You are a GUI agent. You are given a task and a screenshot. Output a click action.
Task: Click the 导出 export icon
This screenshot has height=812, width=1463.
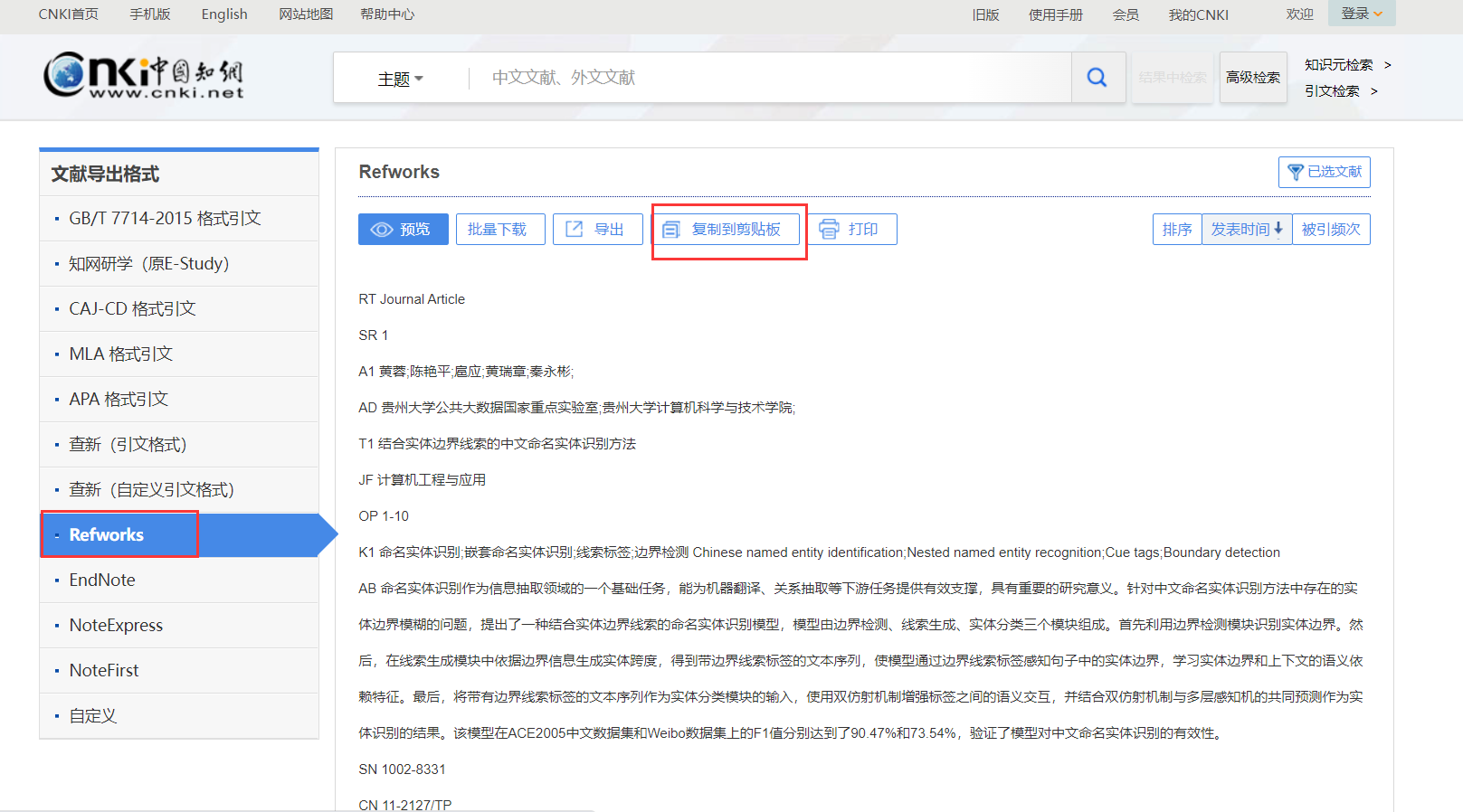574,230
